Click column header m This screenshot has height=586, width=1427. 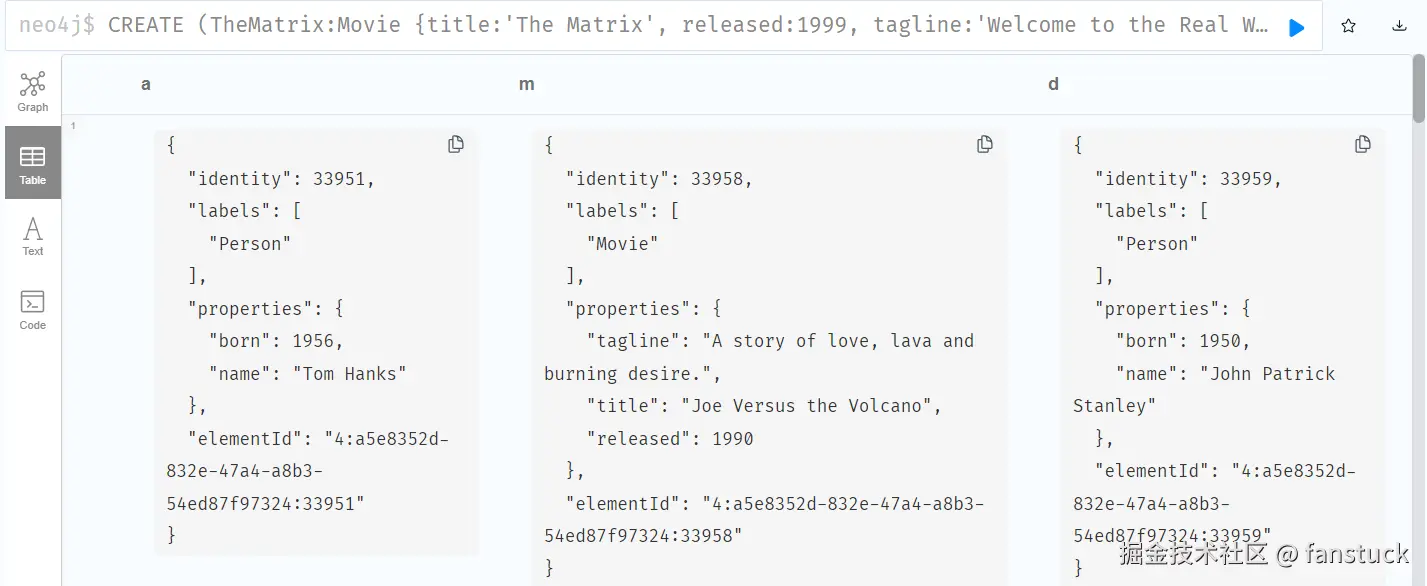click(527, 84)
